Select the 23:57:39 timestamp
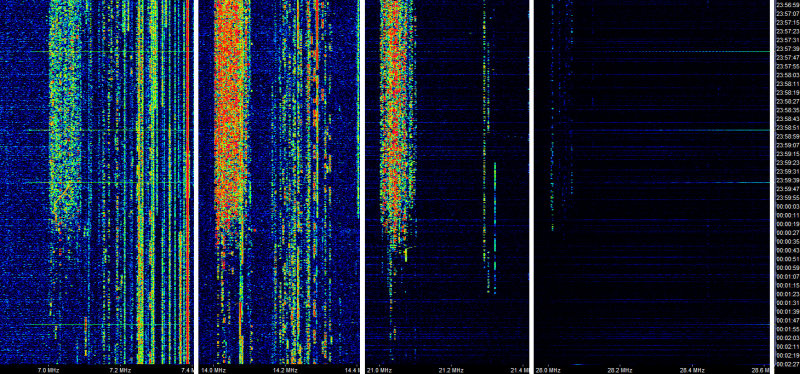 787,48
